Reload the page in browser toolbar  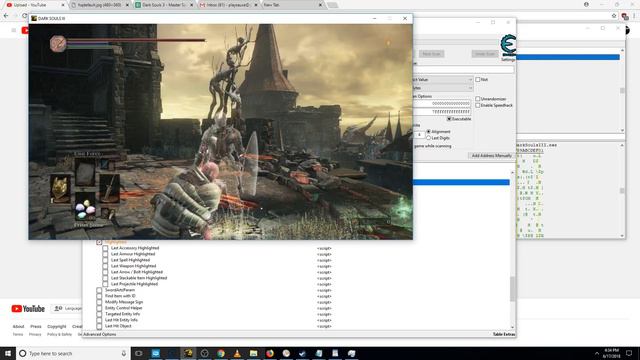25,16
